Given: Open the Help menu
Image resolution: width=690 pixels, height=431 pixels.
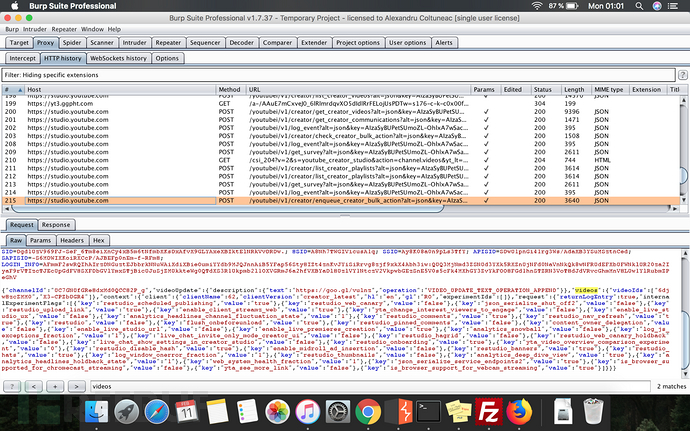Looking at the screenshot, I should click(x=114, y=29).
